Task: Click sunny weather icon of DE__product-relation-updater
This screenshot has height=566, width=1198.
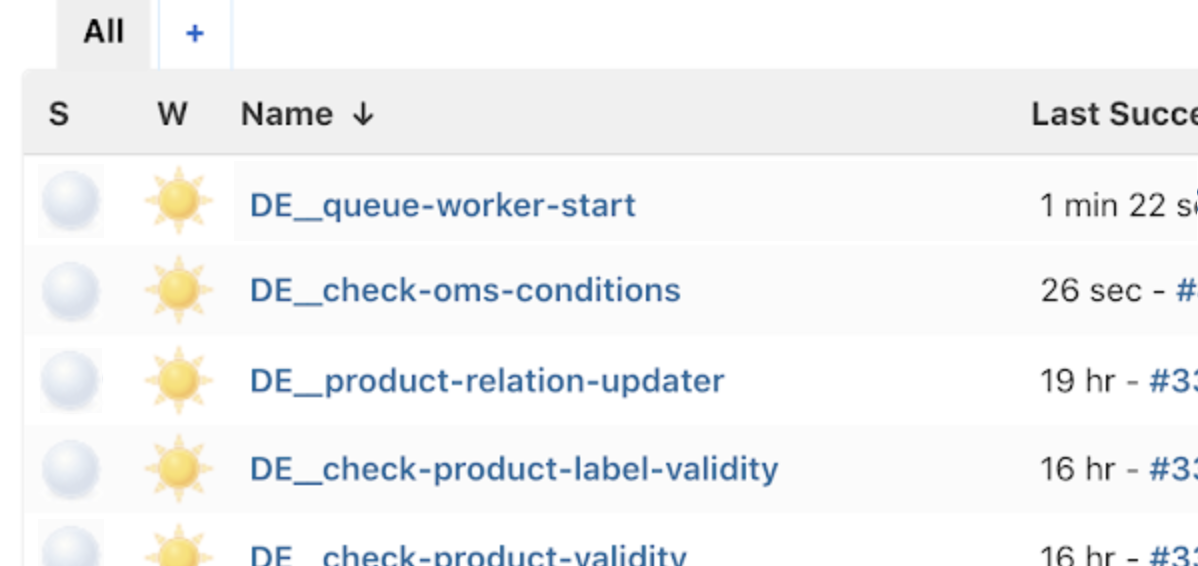Action: pyautogui.click(x=178, y=380)
